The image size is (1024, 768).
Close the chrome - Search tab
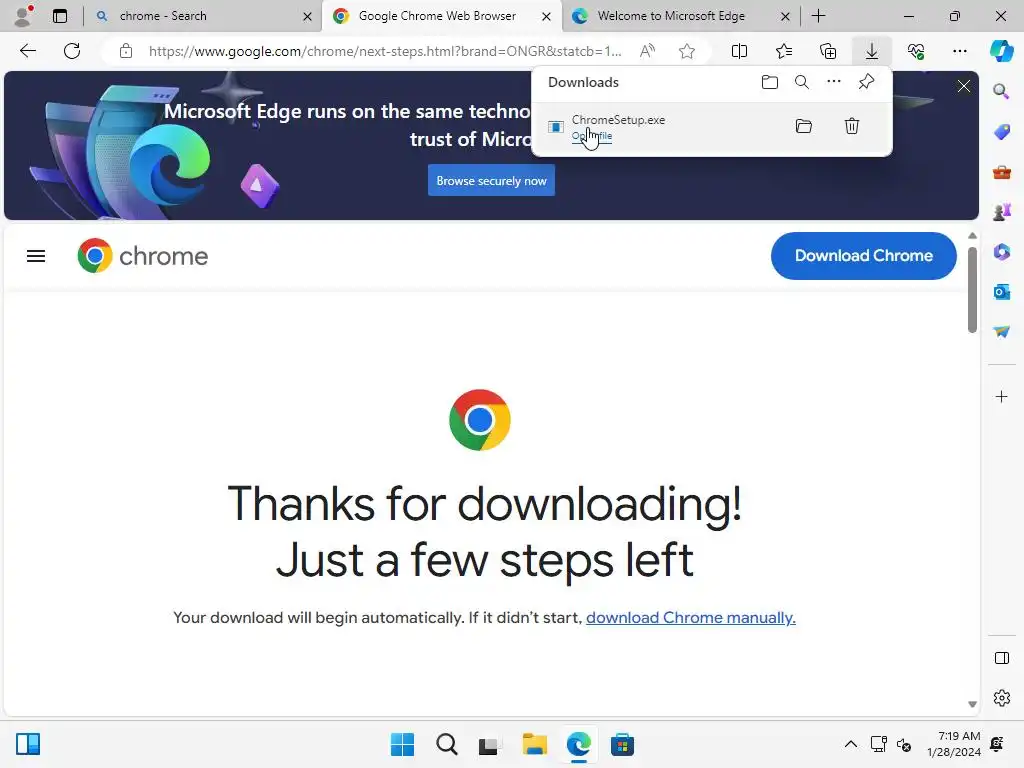tap(308, 16)
